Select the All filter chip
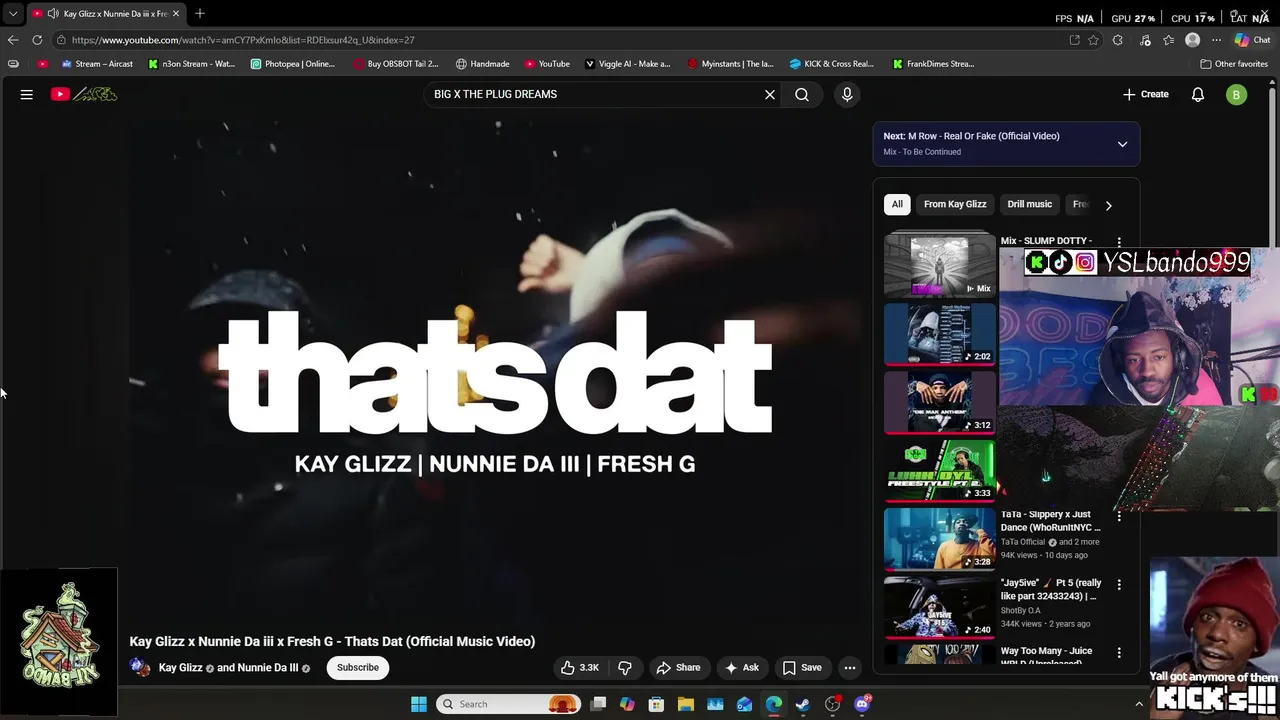This screenshot has width=1280, height=720. tap(897, 204)
